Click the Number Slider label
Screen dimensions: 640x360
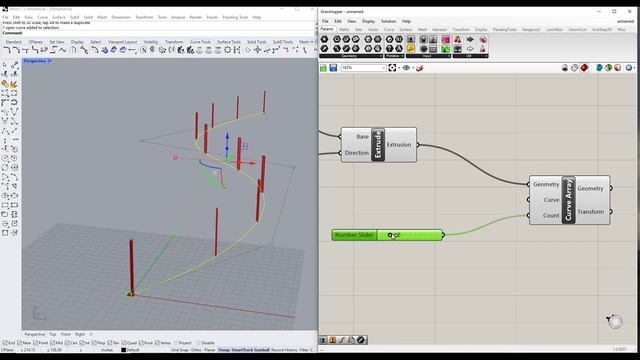click(x=354, y=235)
